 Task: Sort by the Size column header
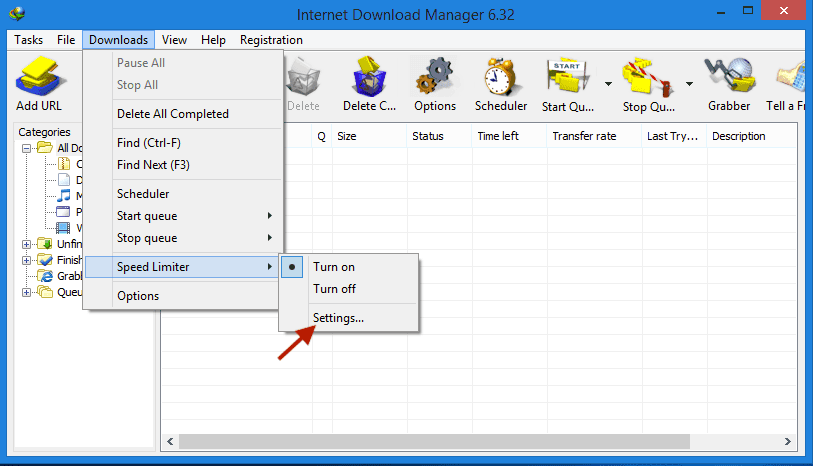(370, 136)
